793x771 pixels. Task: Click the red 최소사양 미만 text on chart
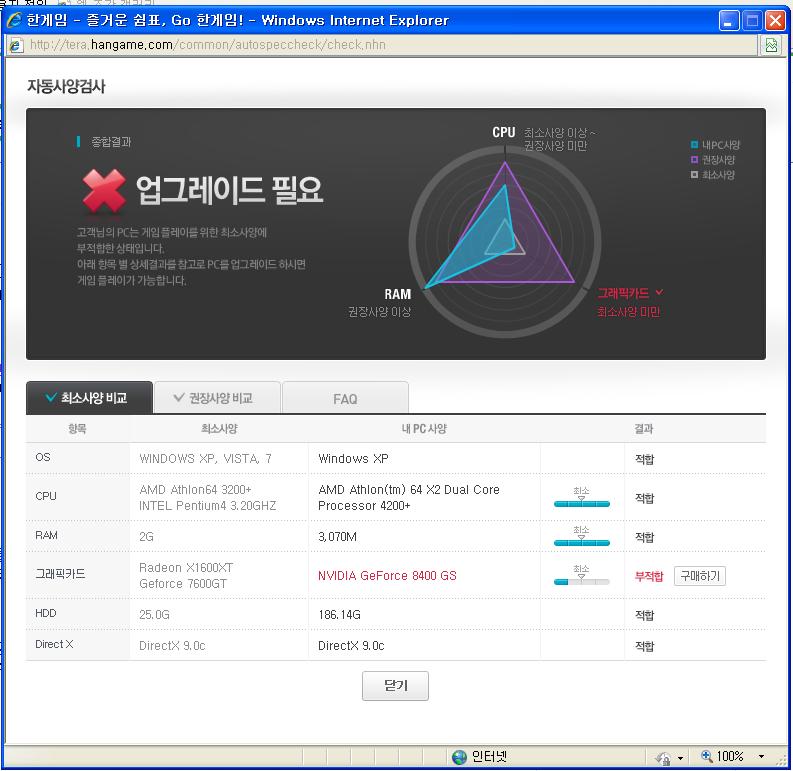coord(629,312)
